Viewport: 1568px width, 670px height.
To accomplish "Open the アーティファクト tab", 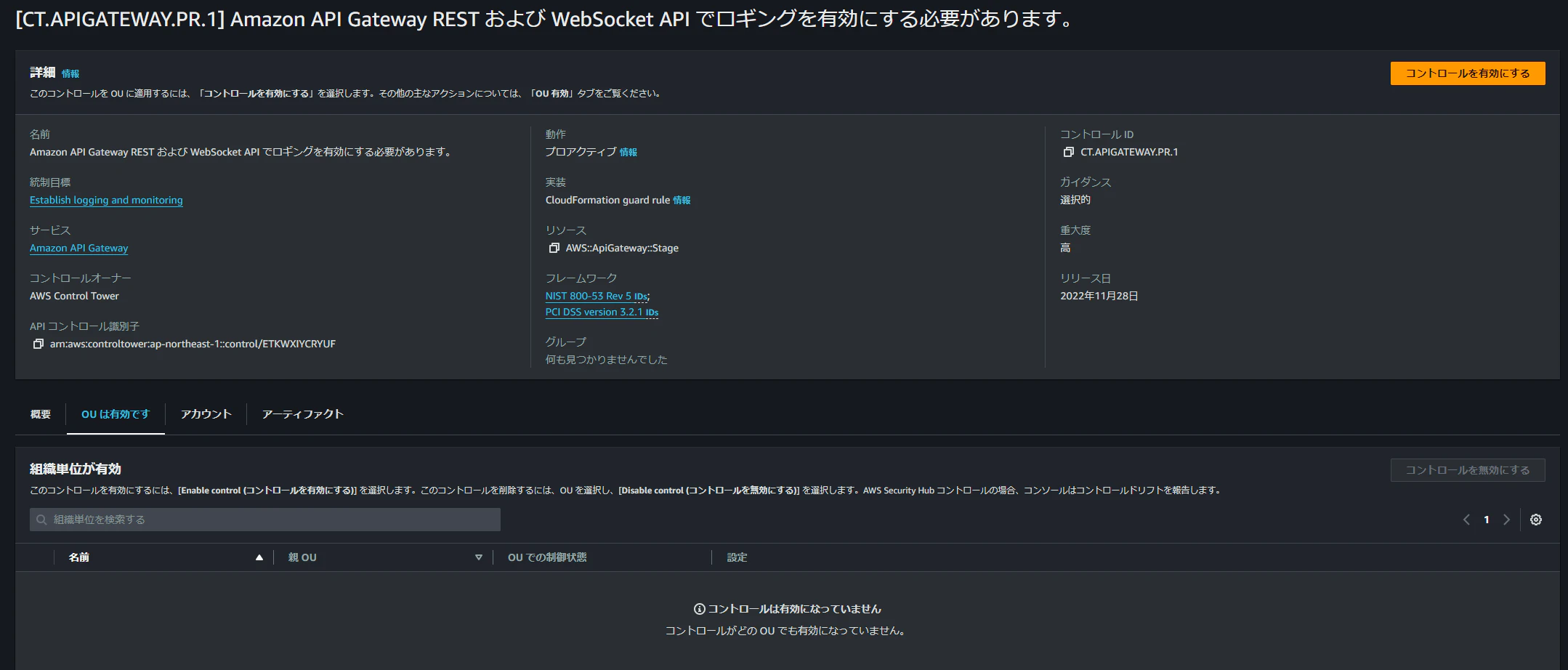I will coord(302,414).
